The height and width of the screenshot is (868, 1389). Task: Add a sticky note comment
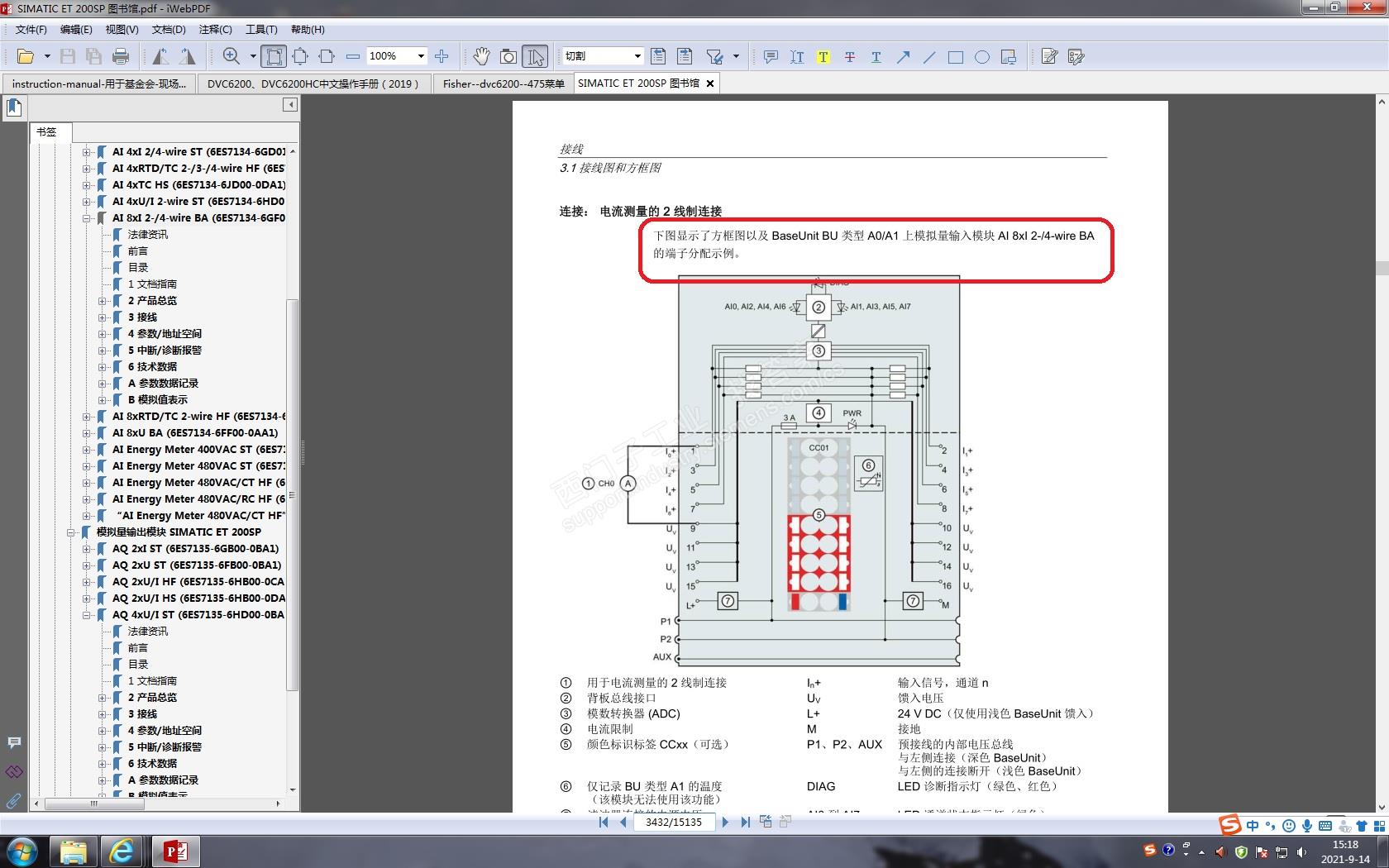tap(771, 56)
